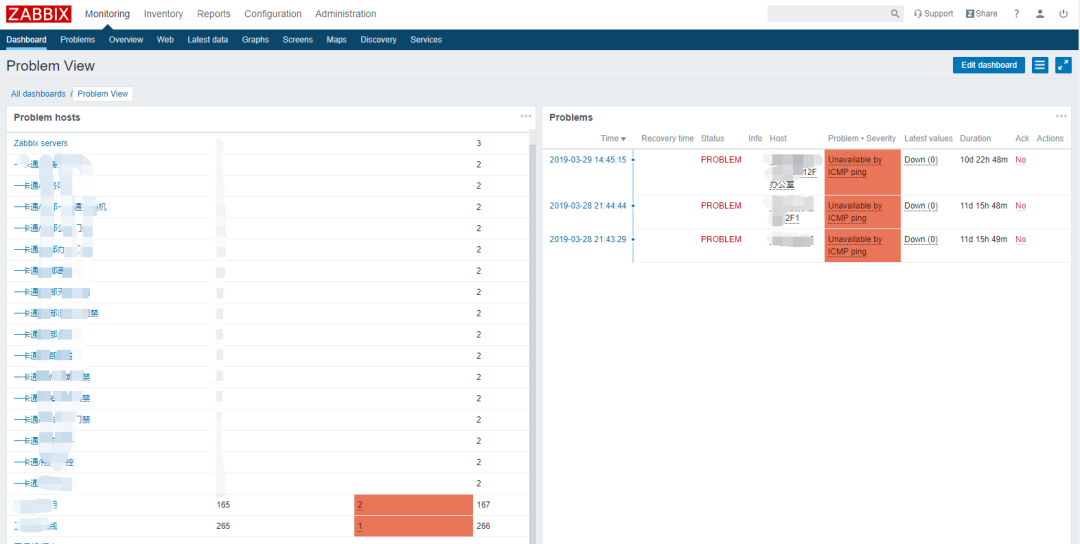Open the dashboard actions list icon
Image resolution: width=1080 pixels, height=544 pixels.
coord(1040,65)
